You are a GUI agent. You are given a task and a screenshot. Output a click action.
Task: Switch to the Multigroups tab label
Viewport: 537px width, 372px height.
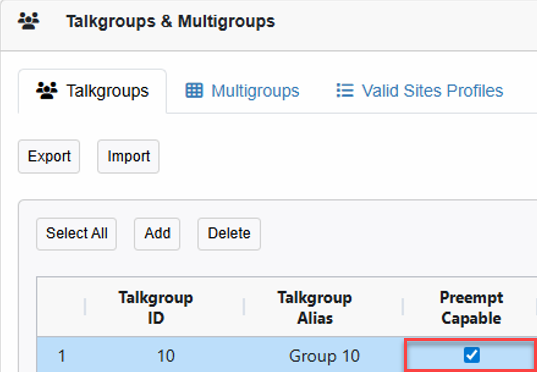click(255, 91)
